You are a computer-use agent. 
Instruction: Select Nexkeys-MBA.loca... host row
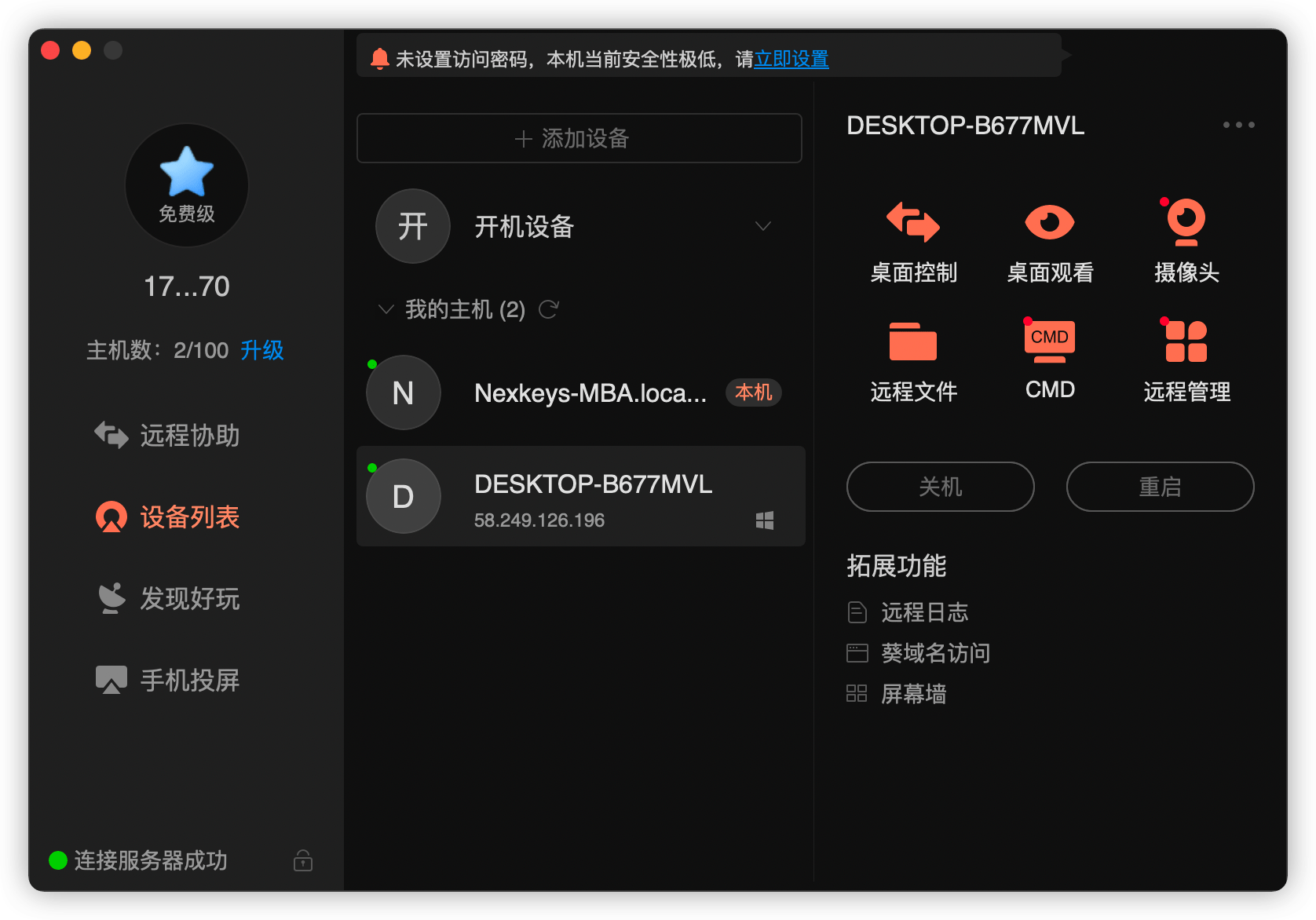(x=581, y=392)
